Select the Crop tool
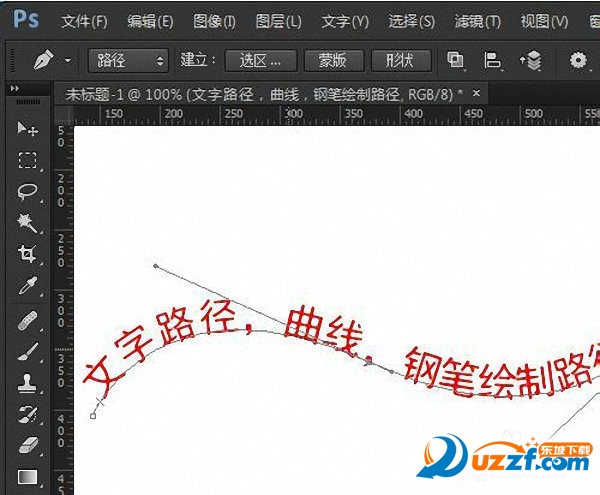This screenshot has width=600, height=495. pos(27,254)
